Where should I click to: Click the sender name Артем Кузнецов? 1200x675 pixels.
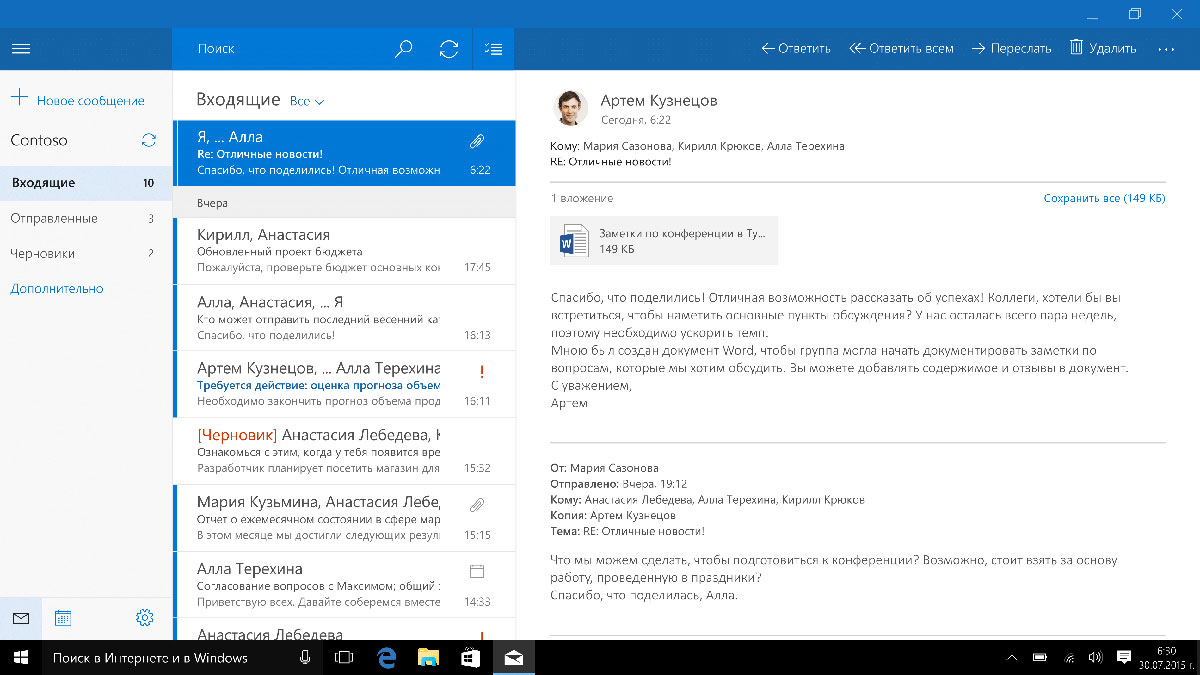659,100
